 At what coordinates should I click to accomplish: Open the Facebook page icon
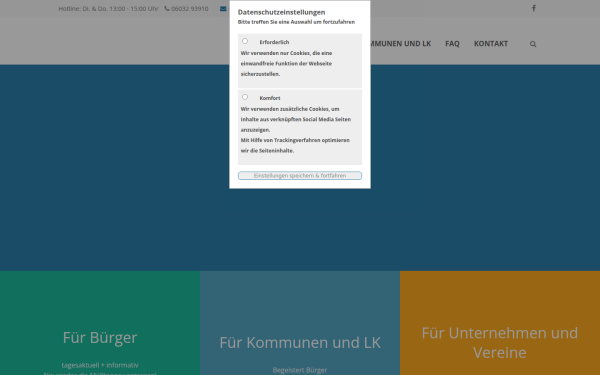click(533, 8)
